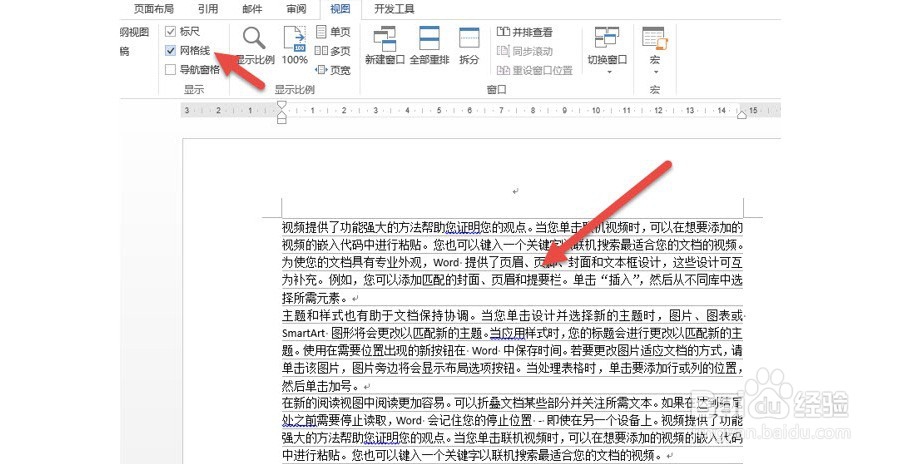900x464 pixels.
Task: Choose 单页 single page view
Action: [333, 32]
